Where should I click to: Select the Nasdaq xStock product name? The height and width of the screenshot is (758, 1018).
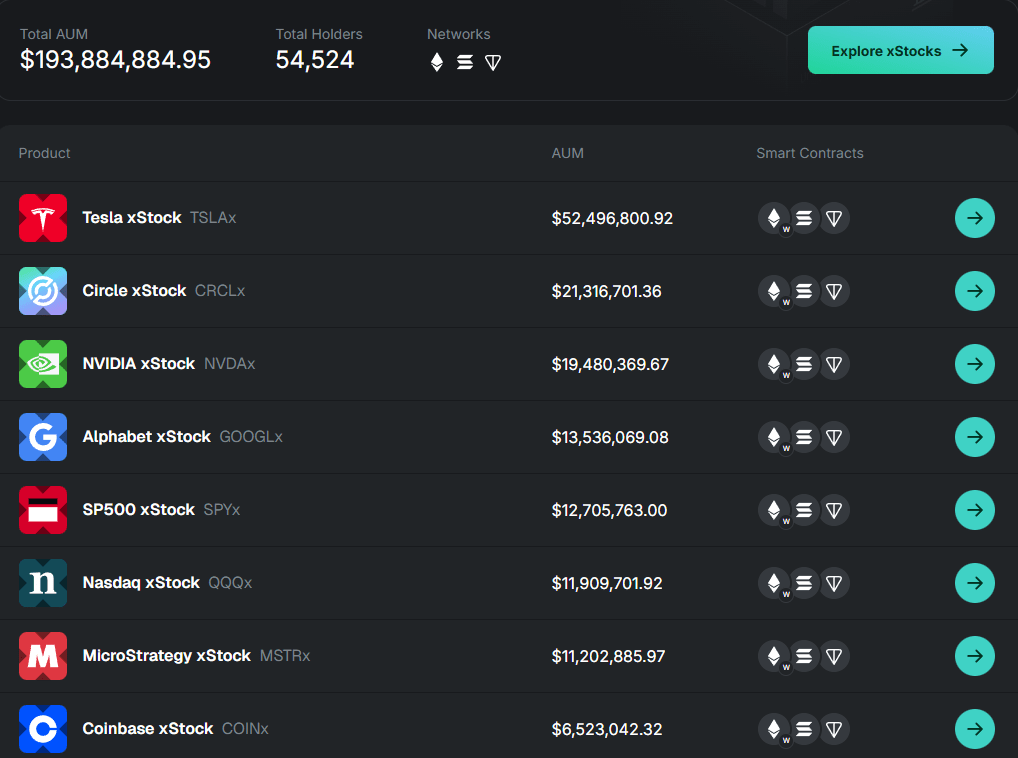[141, 583]
